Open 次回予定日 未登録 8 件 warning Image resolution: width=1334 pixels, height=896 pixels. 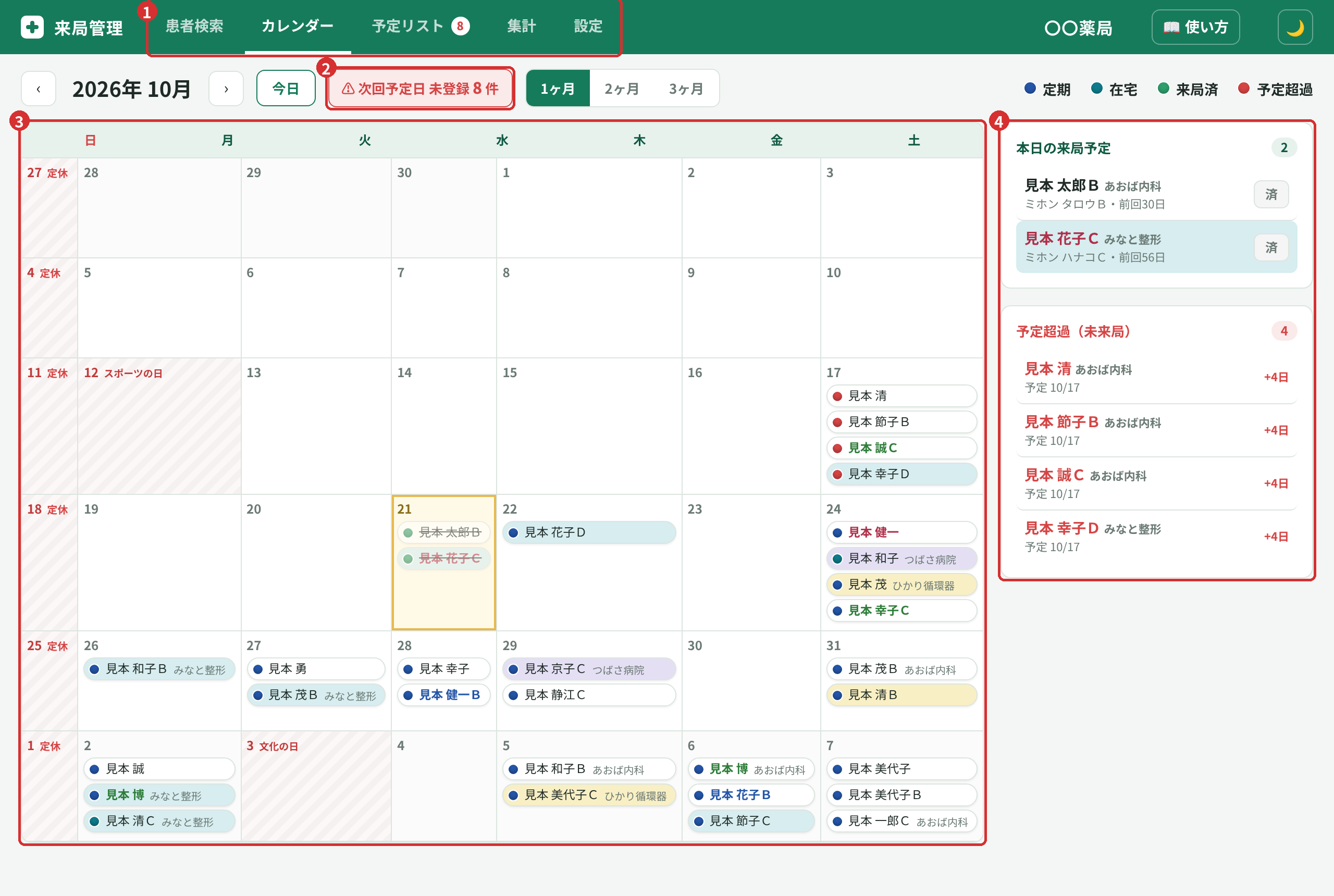[420, 89]
